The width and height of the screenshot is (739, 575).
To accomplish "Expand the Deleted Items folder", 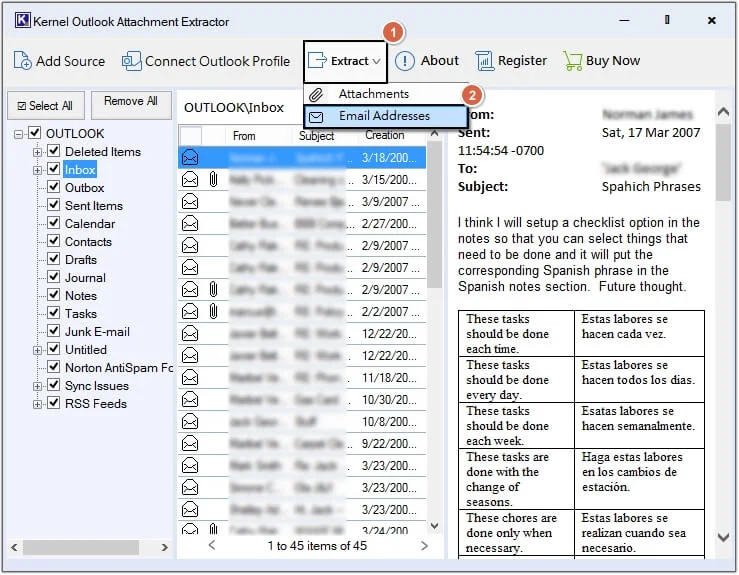I will tap(37, 152).
